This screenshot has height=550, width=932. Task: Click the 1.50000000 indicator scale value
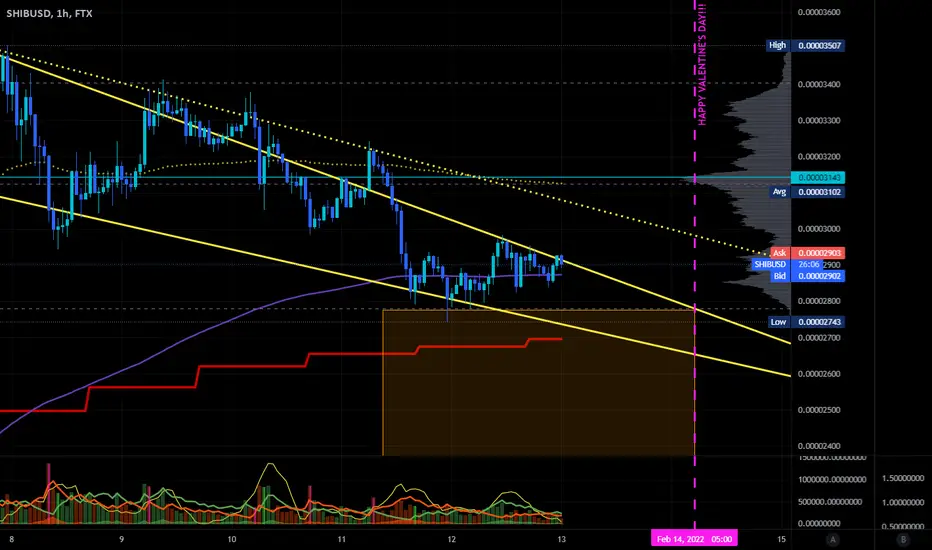(903, 478)
